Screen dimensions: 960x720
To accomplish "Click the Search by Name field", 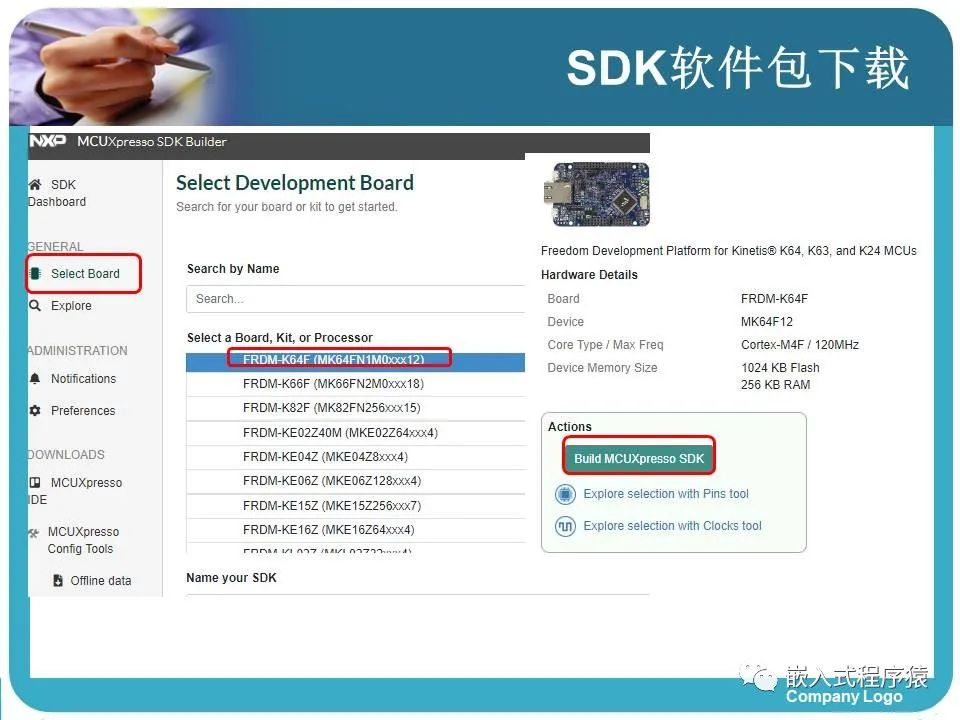I will click(356, 299).
